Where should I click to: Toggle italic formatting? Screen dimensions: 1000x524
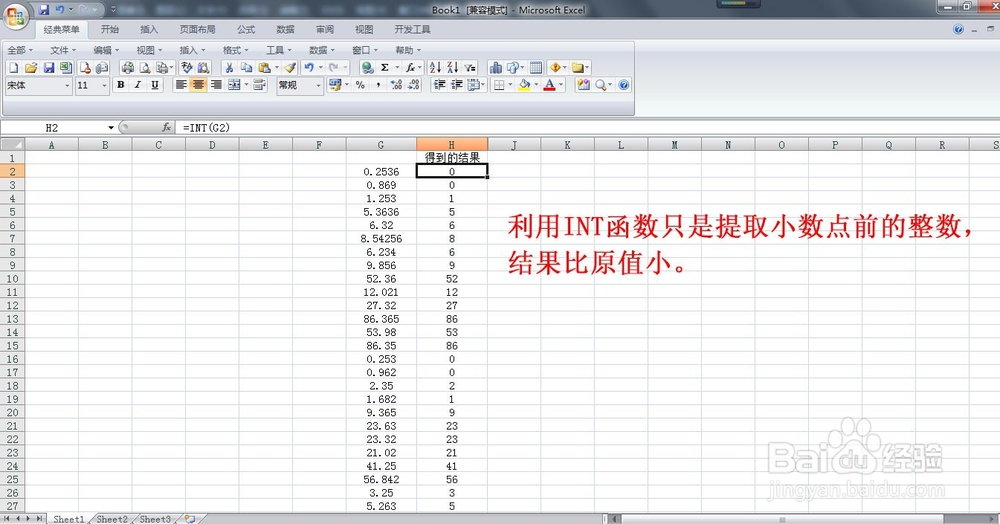click(x=138, y=85)
